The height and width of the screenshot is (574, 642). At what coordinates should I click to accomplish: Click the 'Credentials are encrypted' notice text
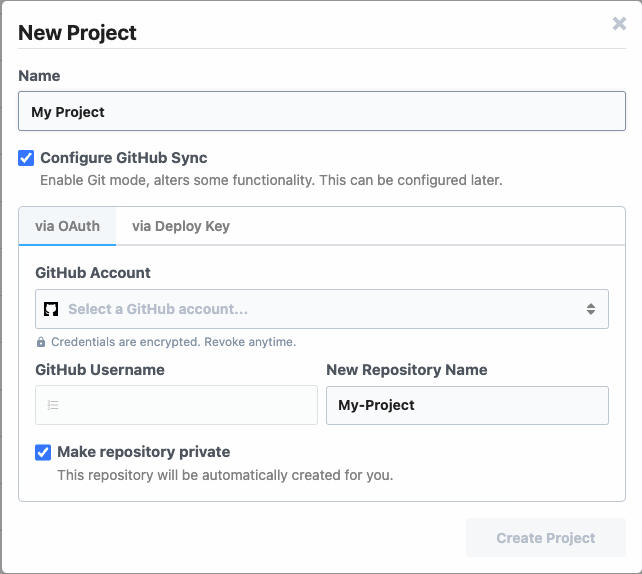click(x=173, y=342)
